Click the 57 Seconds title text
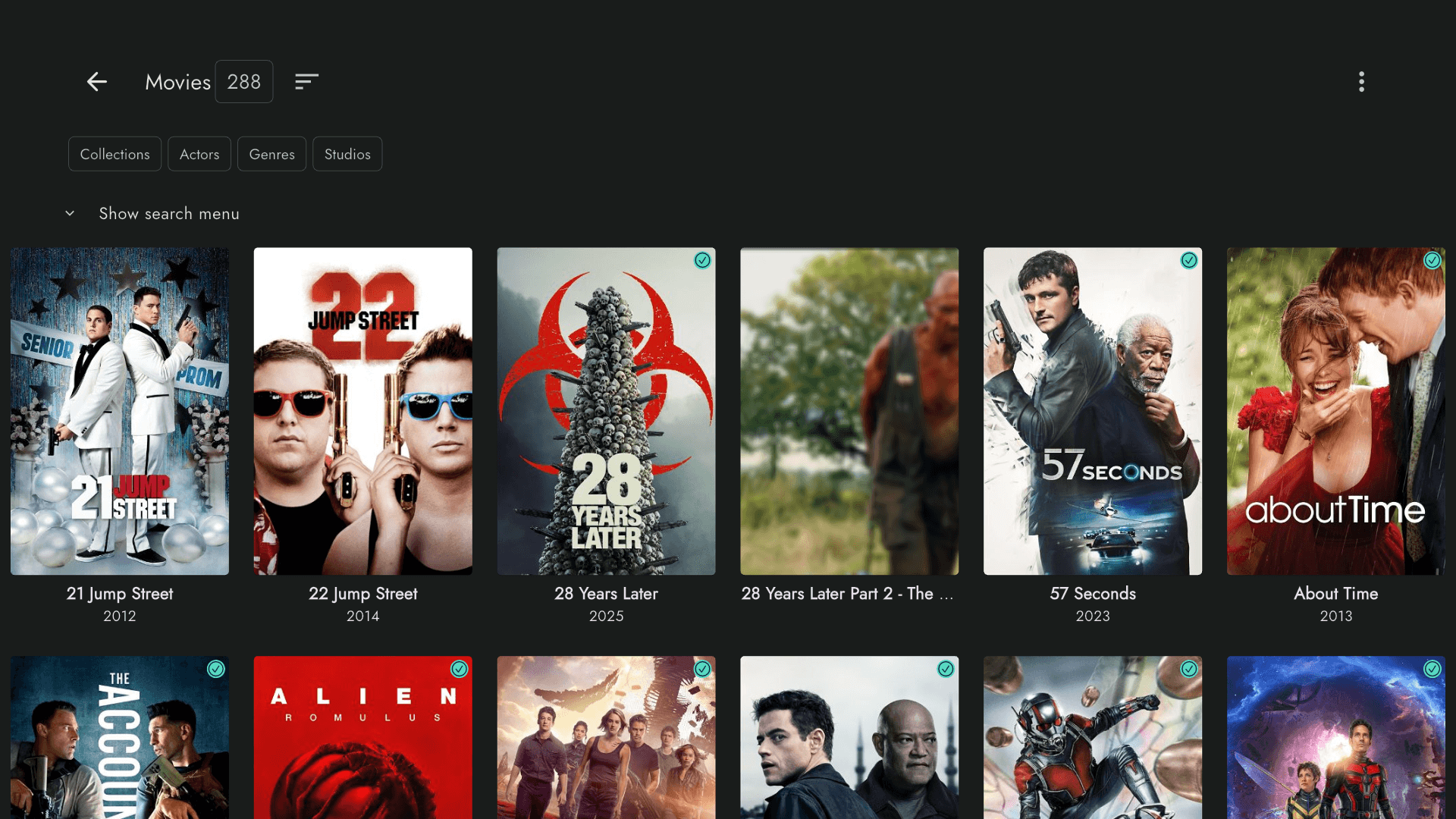The width and height of the screenshot is (1456, 819). (x=1093, y=594)
